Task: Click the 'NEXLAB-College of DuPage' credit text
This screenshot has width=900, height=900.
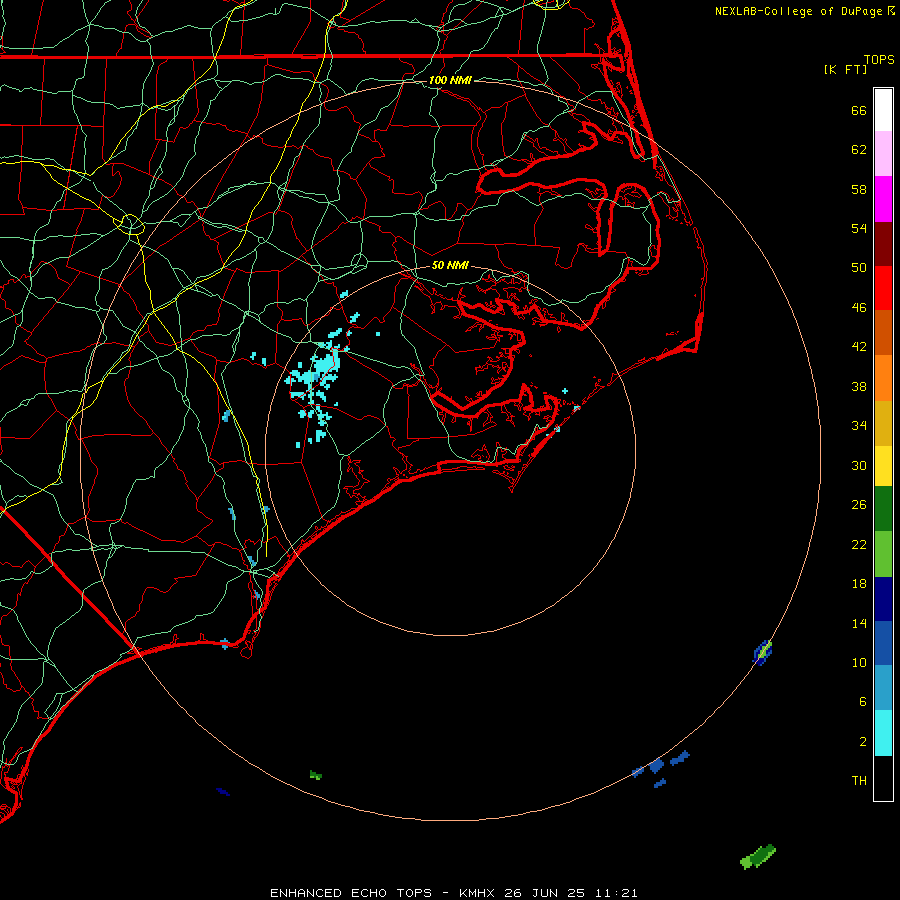Action: click(798, 11)
